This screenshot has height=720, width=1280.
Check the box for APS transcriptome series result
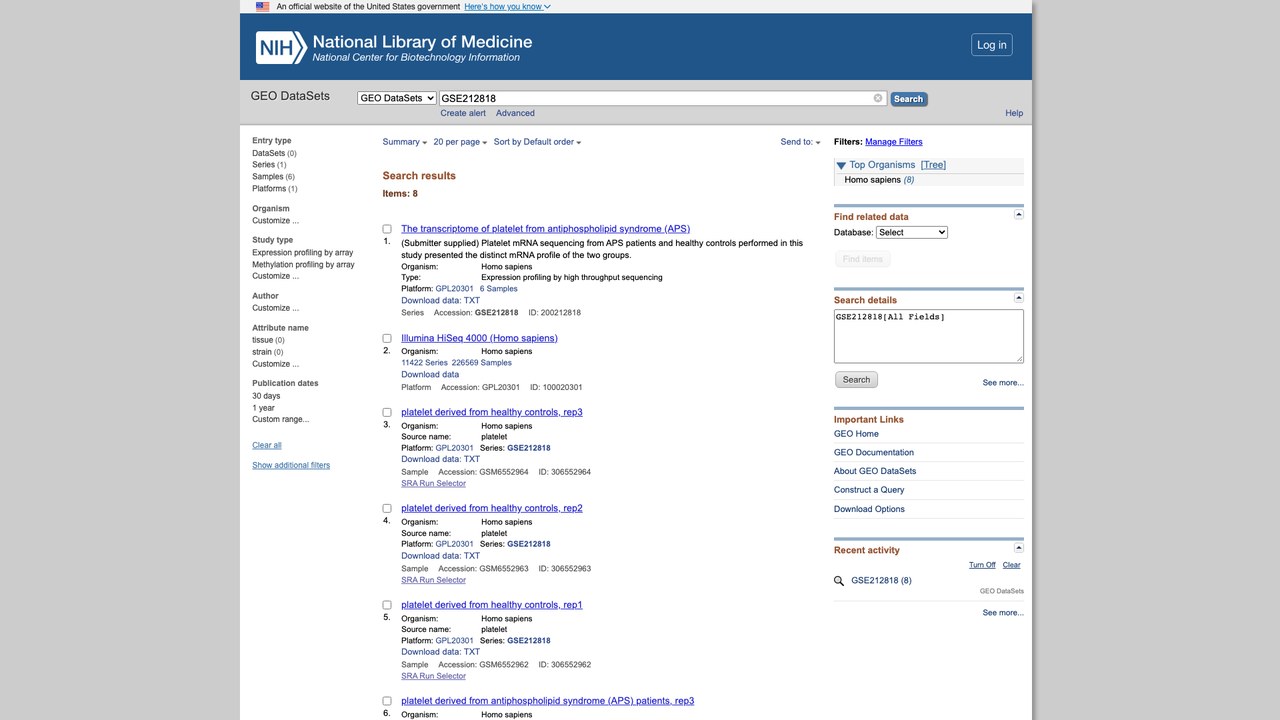[387, 229]
